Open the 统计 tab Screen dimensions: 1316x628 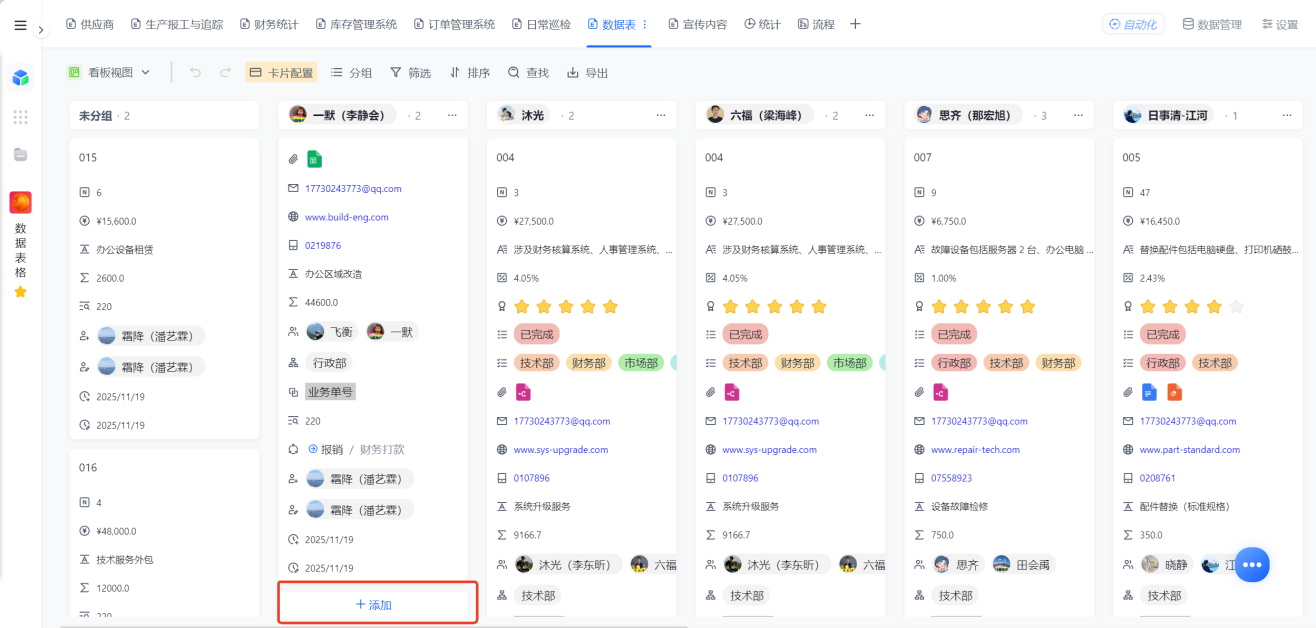click(x=762, y=24)
